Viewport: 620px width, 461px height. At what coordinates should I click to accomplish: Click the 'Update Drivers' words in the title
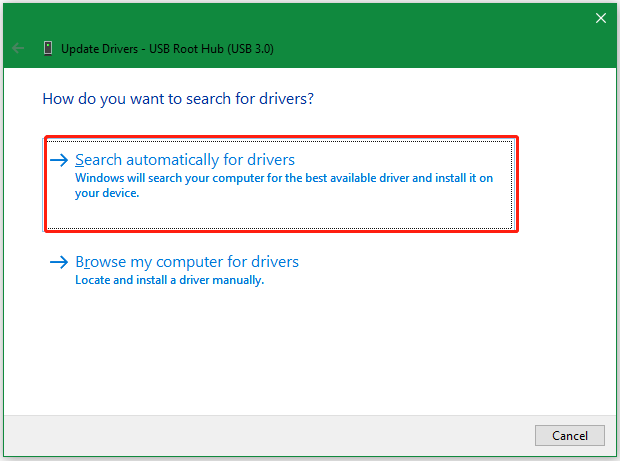click(x=98, y=47)
